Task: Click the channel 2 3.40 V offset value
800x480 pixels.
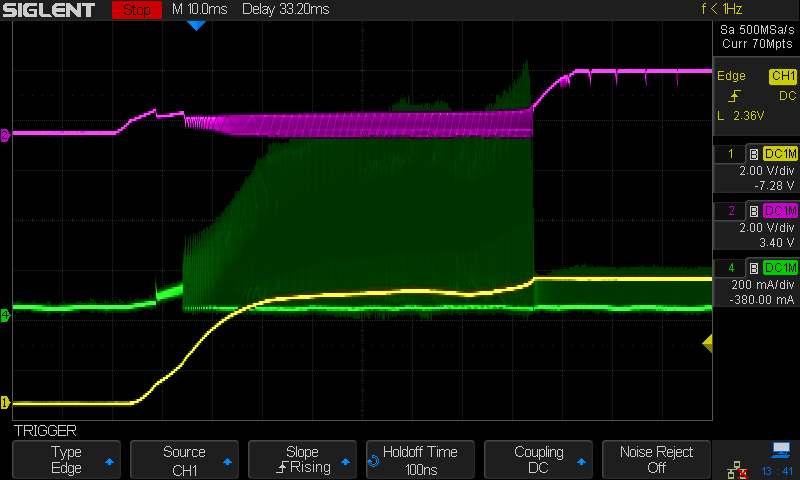Action: (x=777, y=243)
